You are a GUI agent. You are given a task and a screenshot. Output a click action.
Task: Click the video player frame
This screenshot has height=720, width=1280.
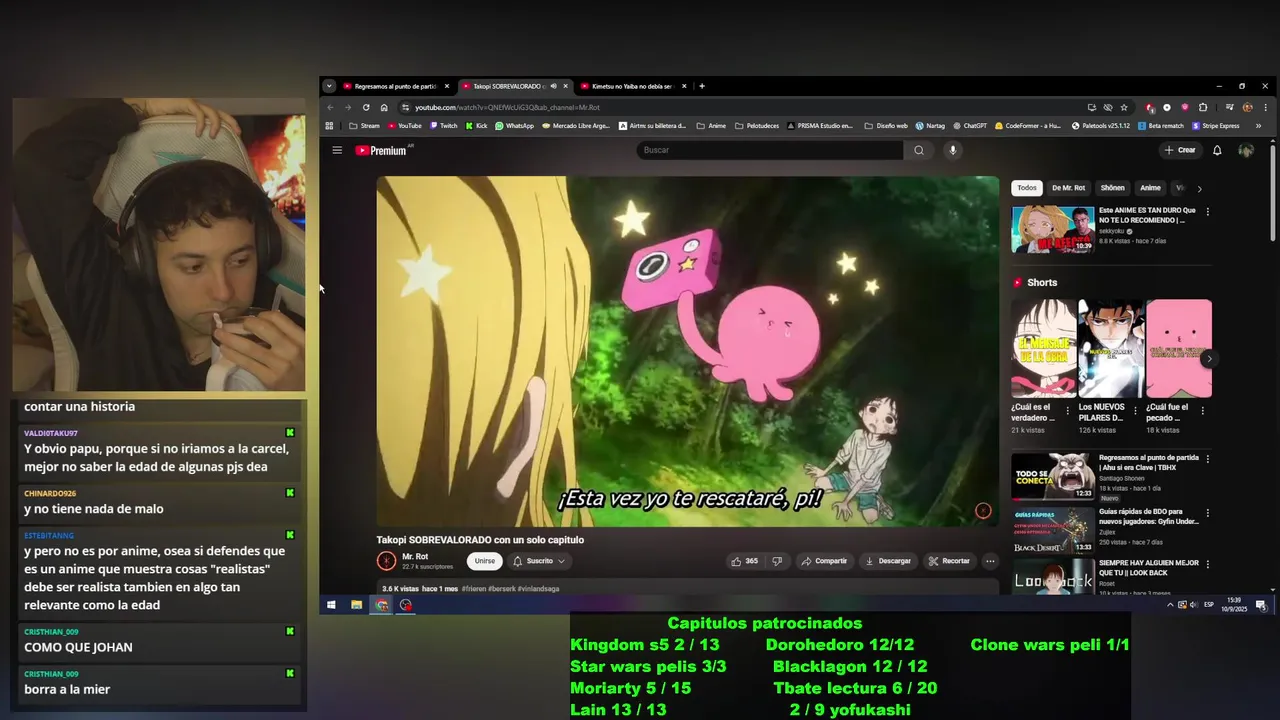687,351
